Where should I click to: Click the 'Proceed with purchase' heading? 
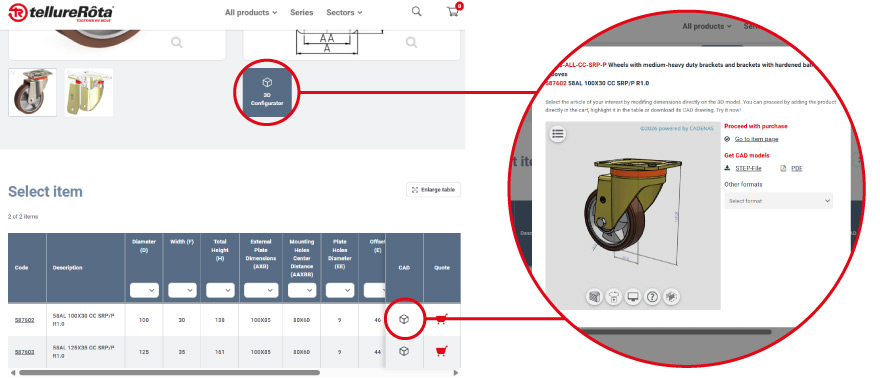[x=755, y=126]
